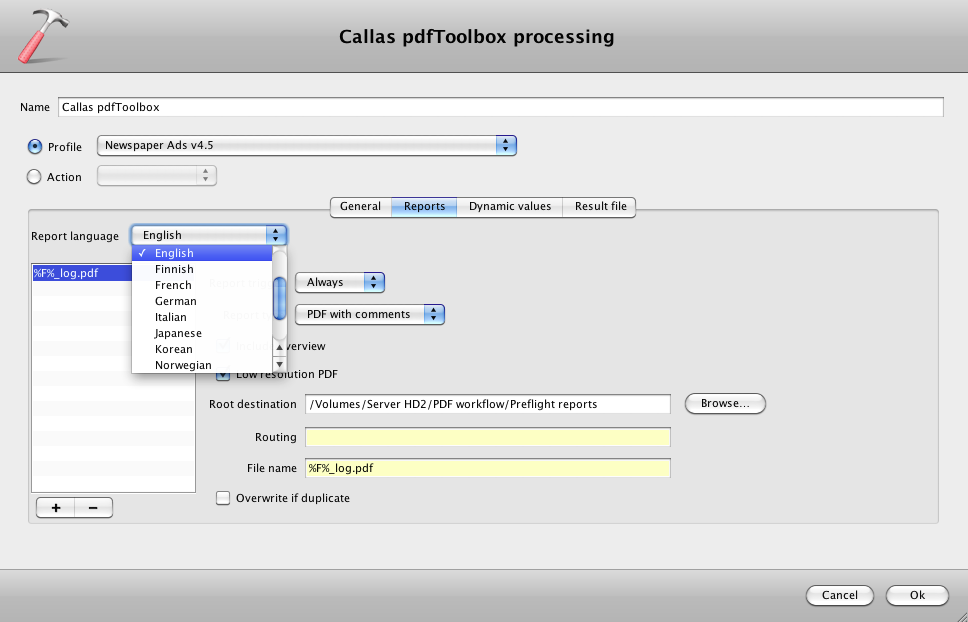968x622 pixels.
Task: Click the language list scroll down arrow
Action: point(280,364)
